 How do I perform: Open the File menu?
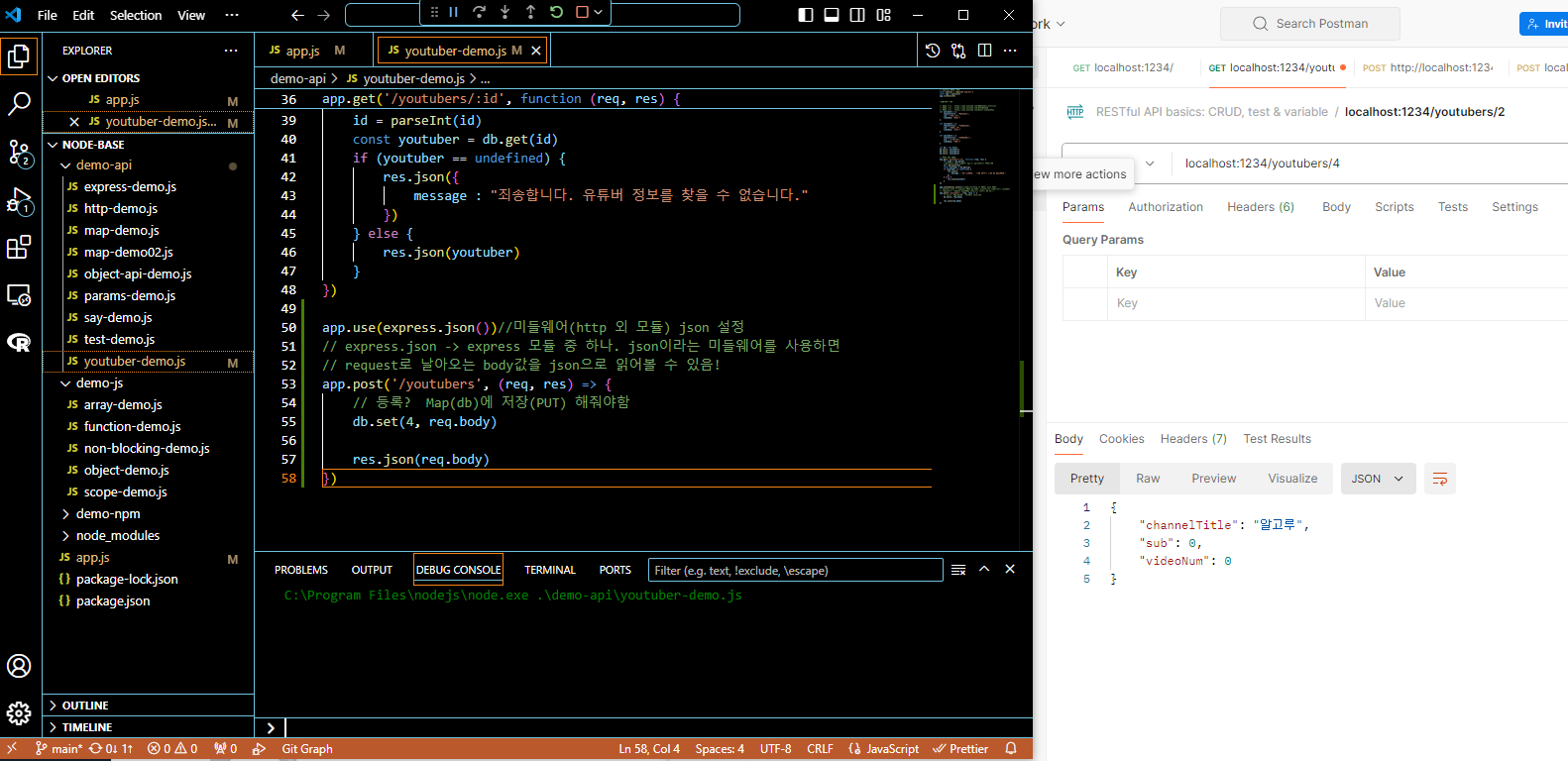[47, 15]
